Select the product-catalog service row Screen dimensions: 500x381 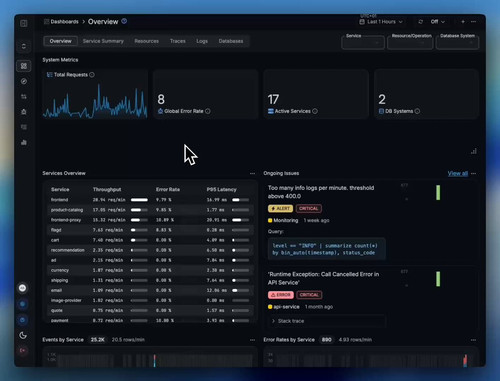pyautogui.click(x=150, y=210)
